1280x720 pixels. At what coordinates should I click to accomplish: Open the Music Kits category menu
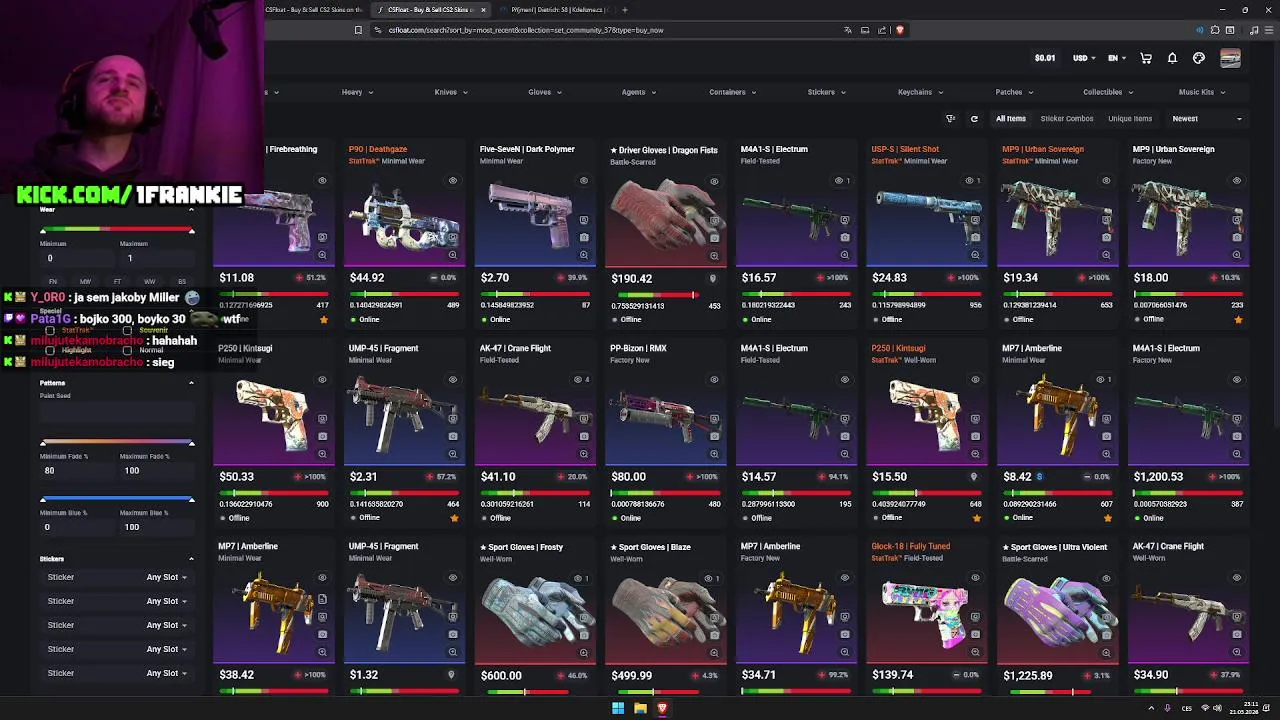(1203, 92)
